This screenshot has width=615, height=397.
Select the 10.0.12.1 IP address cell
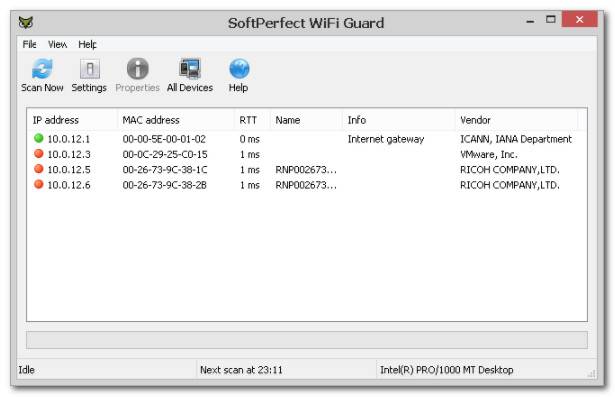point(69,139)
